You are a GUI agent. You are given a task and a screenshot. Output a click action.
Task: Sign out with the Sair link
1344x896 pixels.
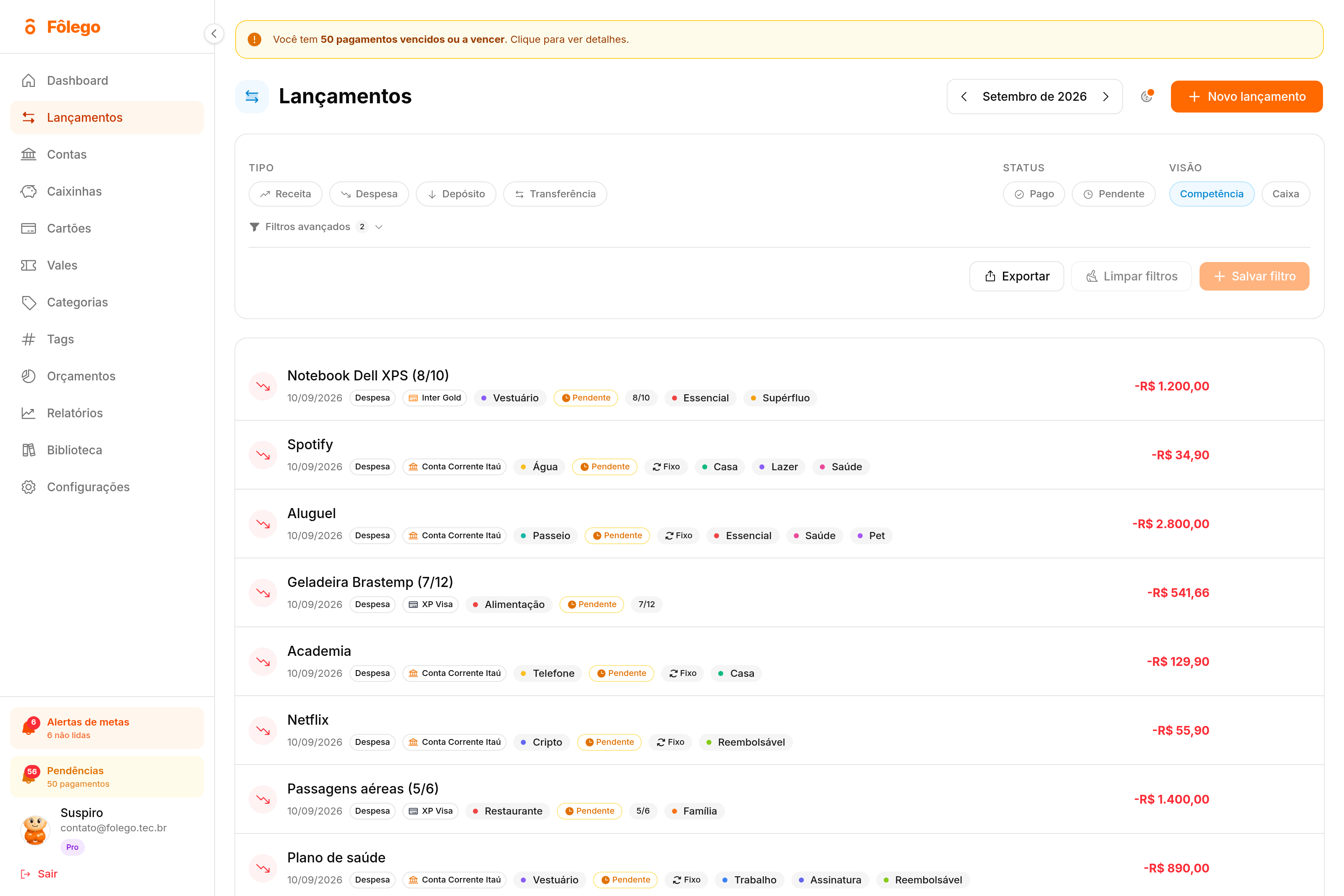point(39,874)
